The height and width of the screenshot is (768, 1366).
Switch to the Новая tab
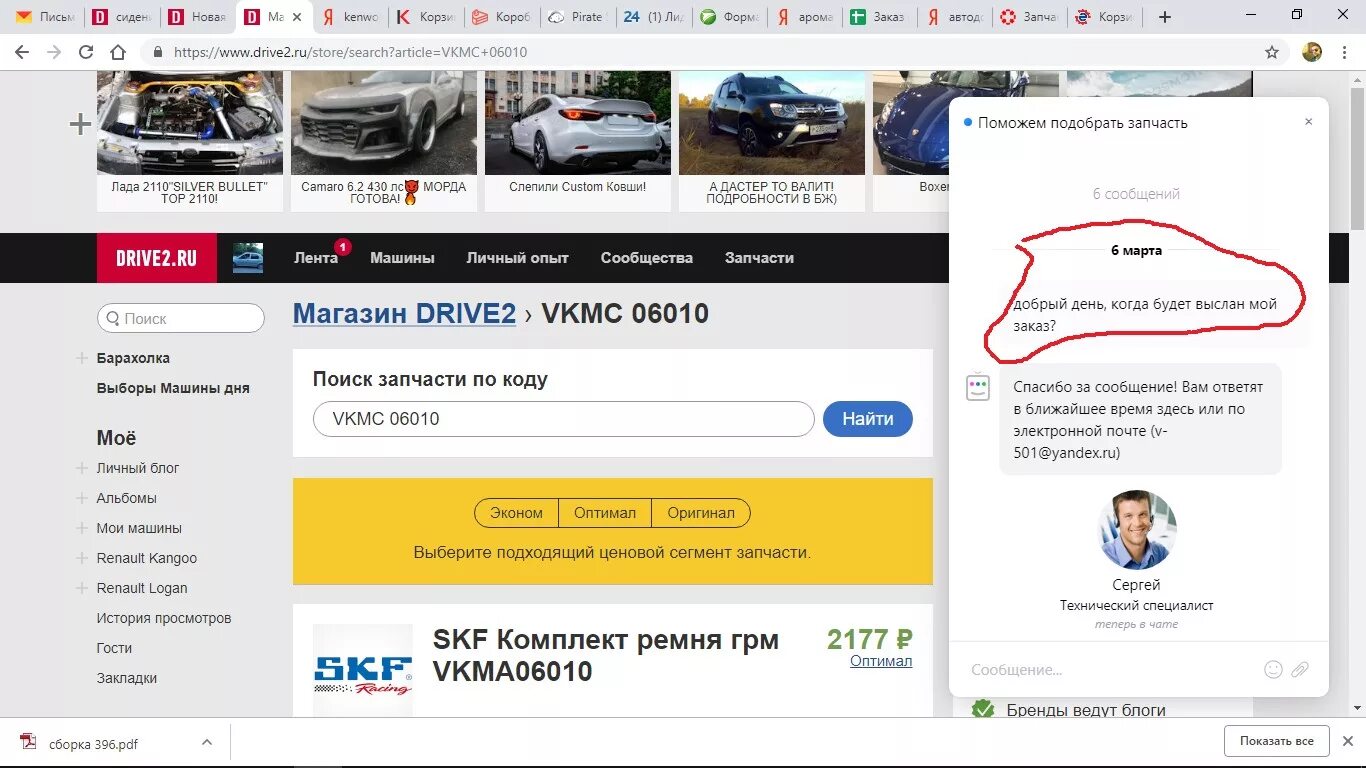198,17
